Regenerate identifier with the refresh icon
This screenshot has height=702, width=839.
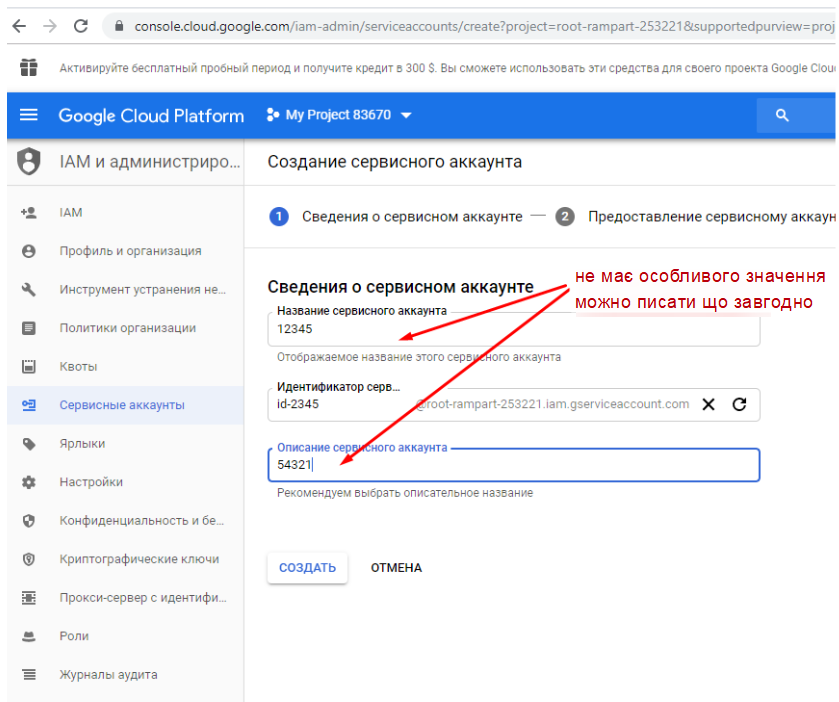tap(739, 405)
